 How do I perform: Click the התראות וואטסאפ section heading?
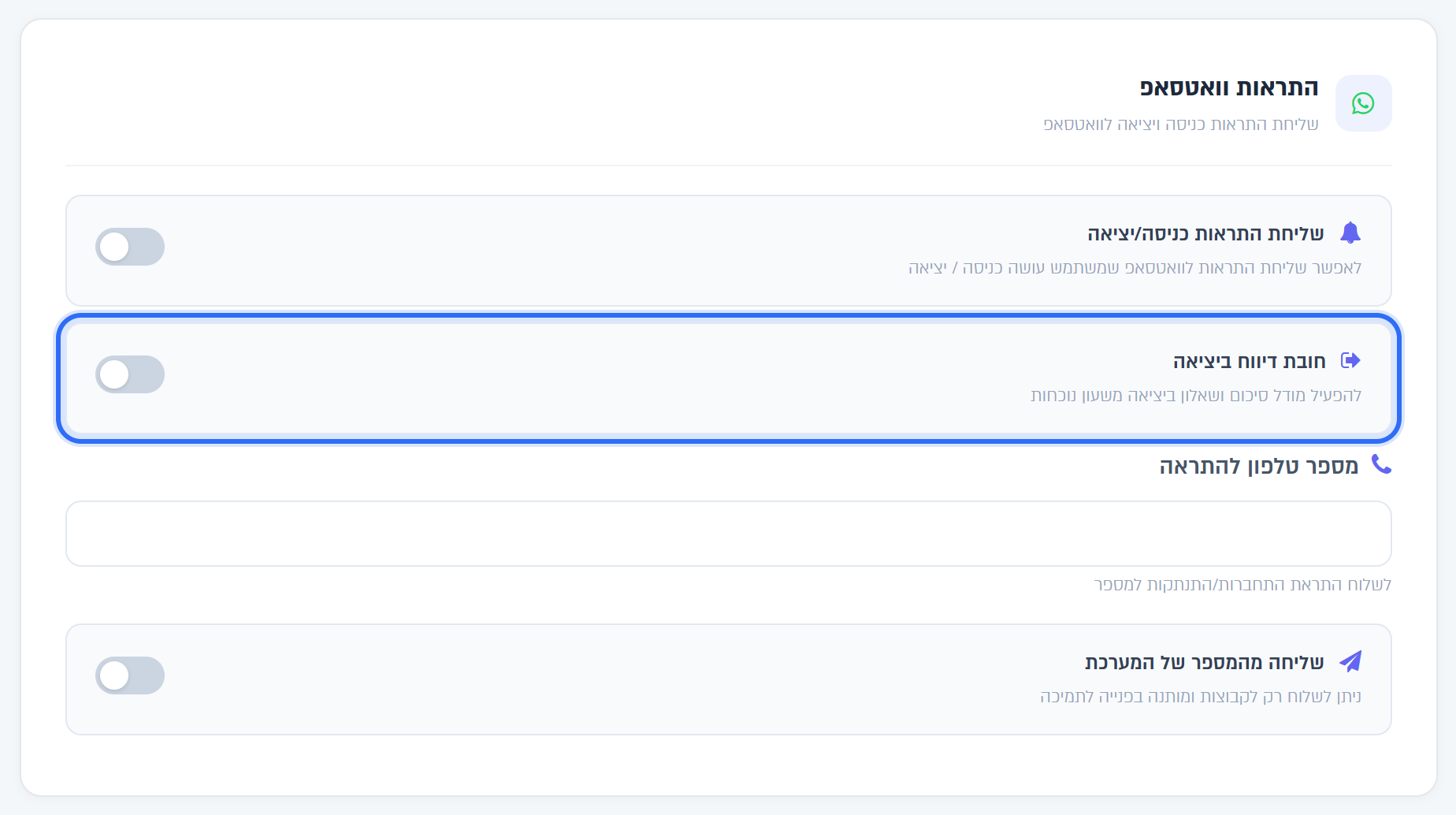coord(1229,87)
